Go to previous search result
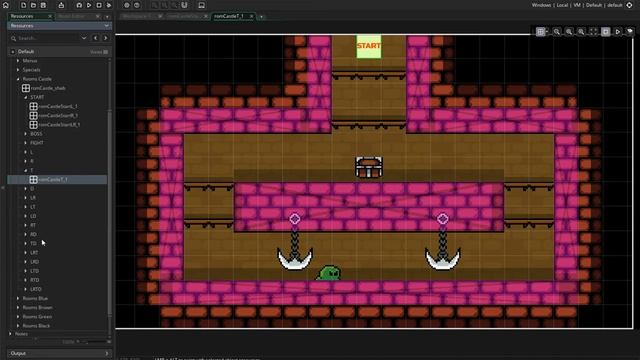Viewport: 640px width, 360px height. coord(96,38)
